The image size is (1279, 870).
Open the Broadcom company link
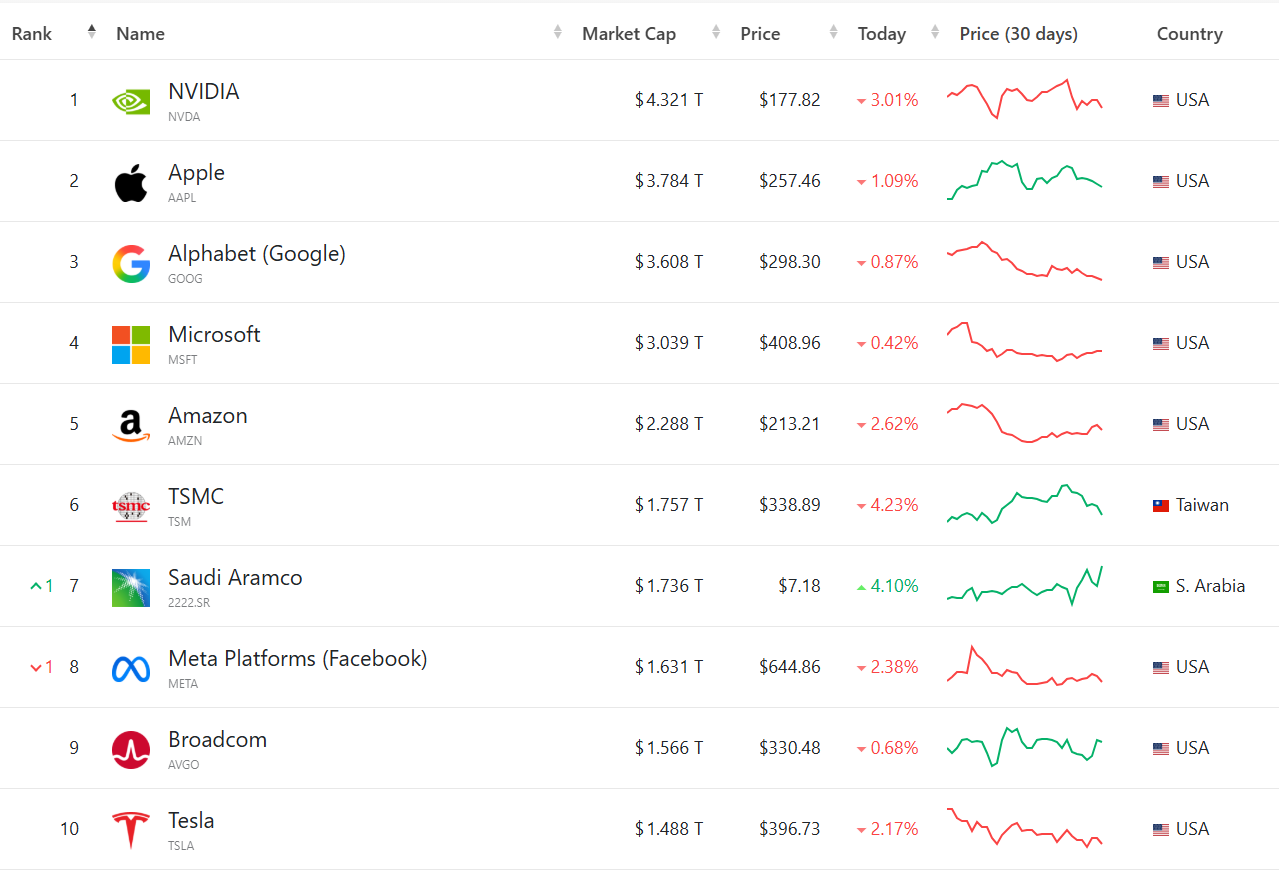coord(217,740)
